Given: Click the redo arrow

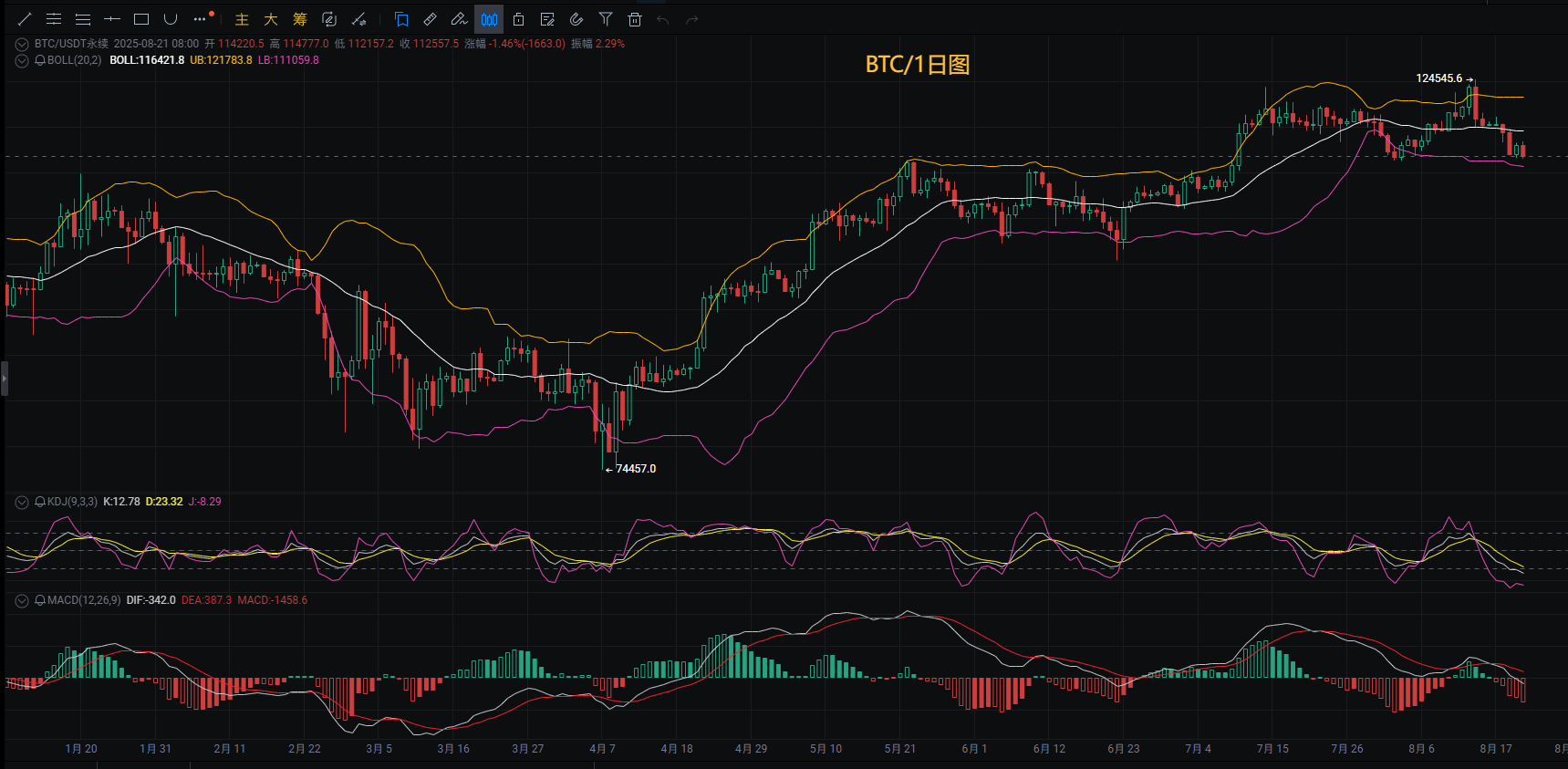Looking at the screenshot, I should pyautogui.click(x=692, y=19).
